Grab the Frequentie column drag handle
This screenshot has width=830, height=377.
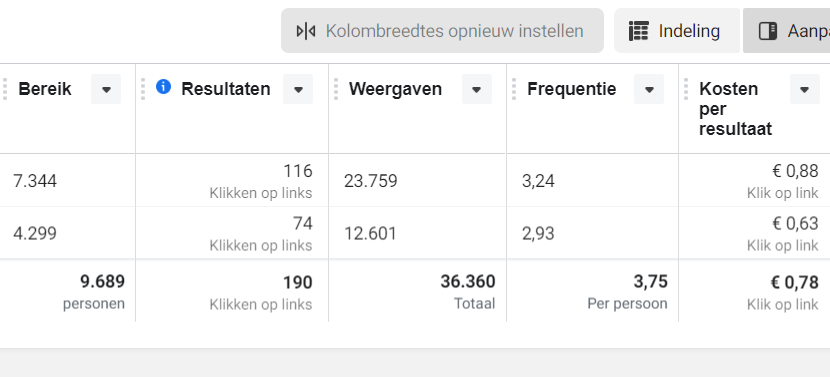(x=514, y=89)
